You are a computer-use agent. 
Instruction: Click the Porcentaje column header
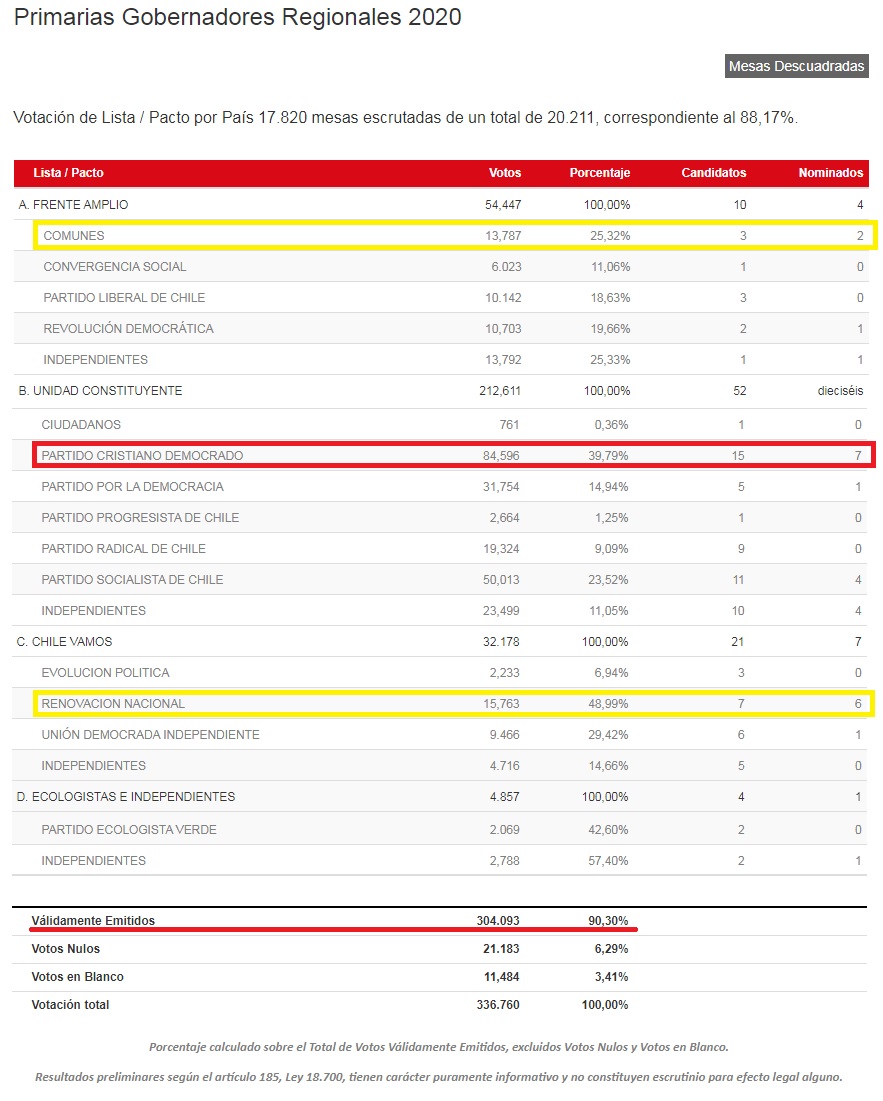[599, 173]
